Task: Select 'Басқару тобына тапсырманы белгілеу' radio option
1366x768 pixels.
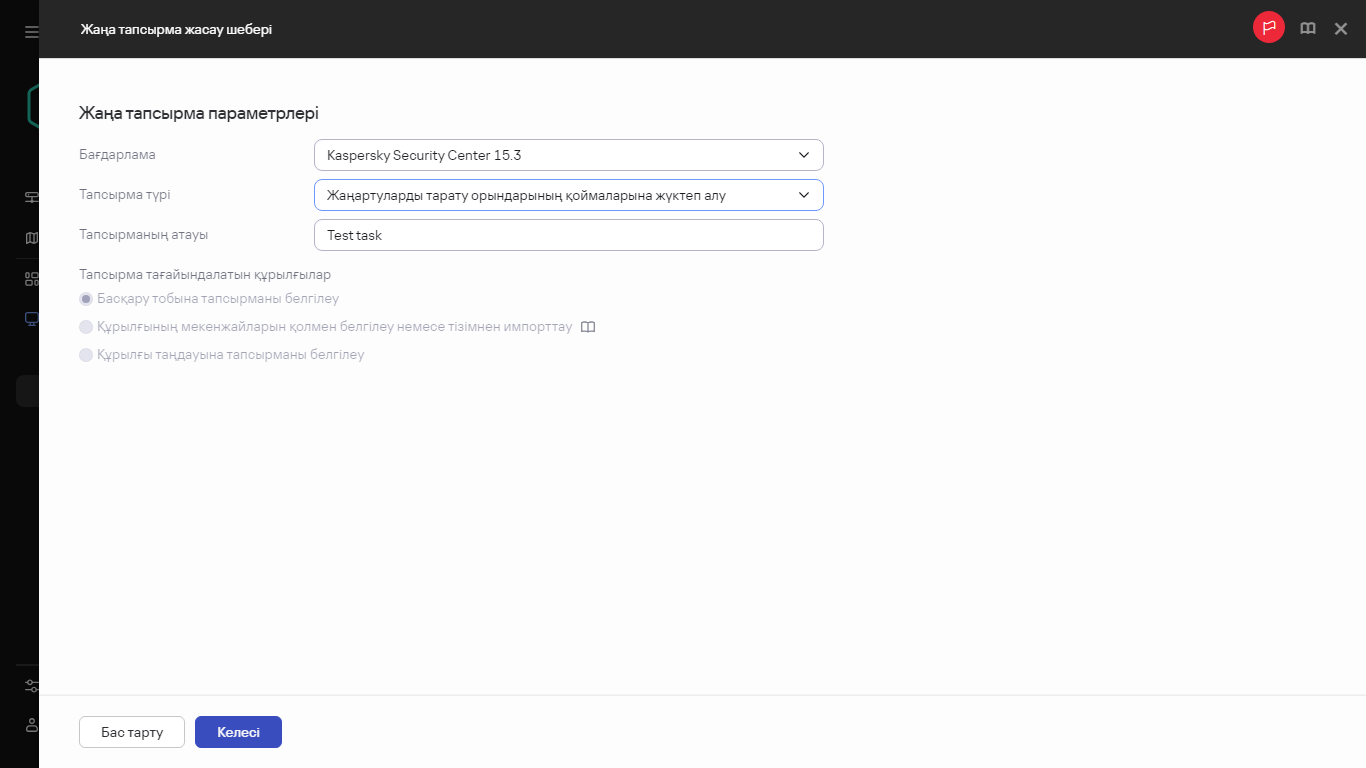Action: point(86,299)
